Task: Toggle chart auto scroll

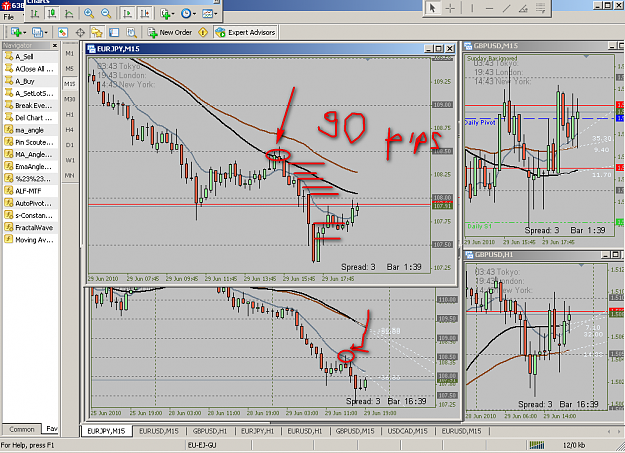Action: (128, 14)
